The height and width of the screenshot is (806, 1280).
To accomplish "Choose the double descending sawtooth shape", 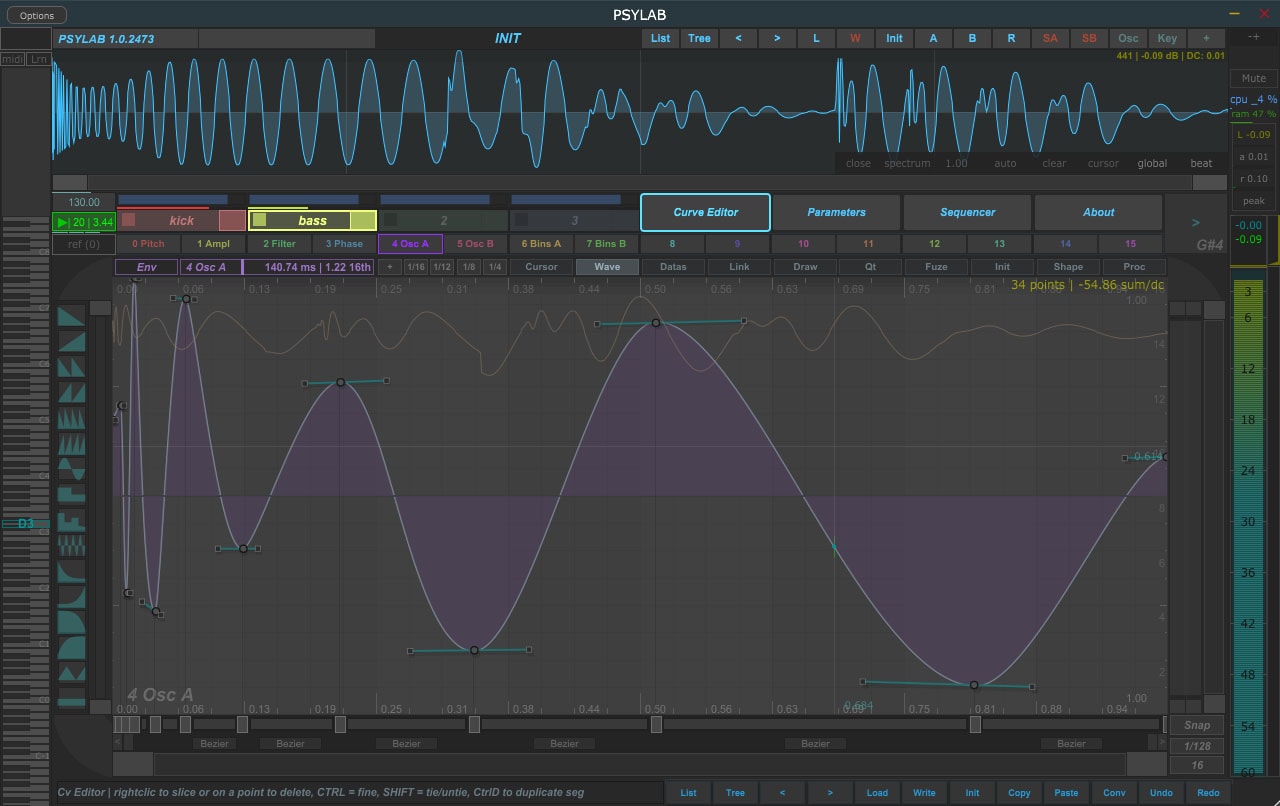I will [71, 369].
